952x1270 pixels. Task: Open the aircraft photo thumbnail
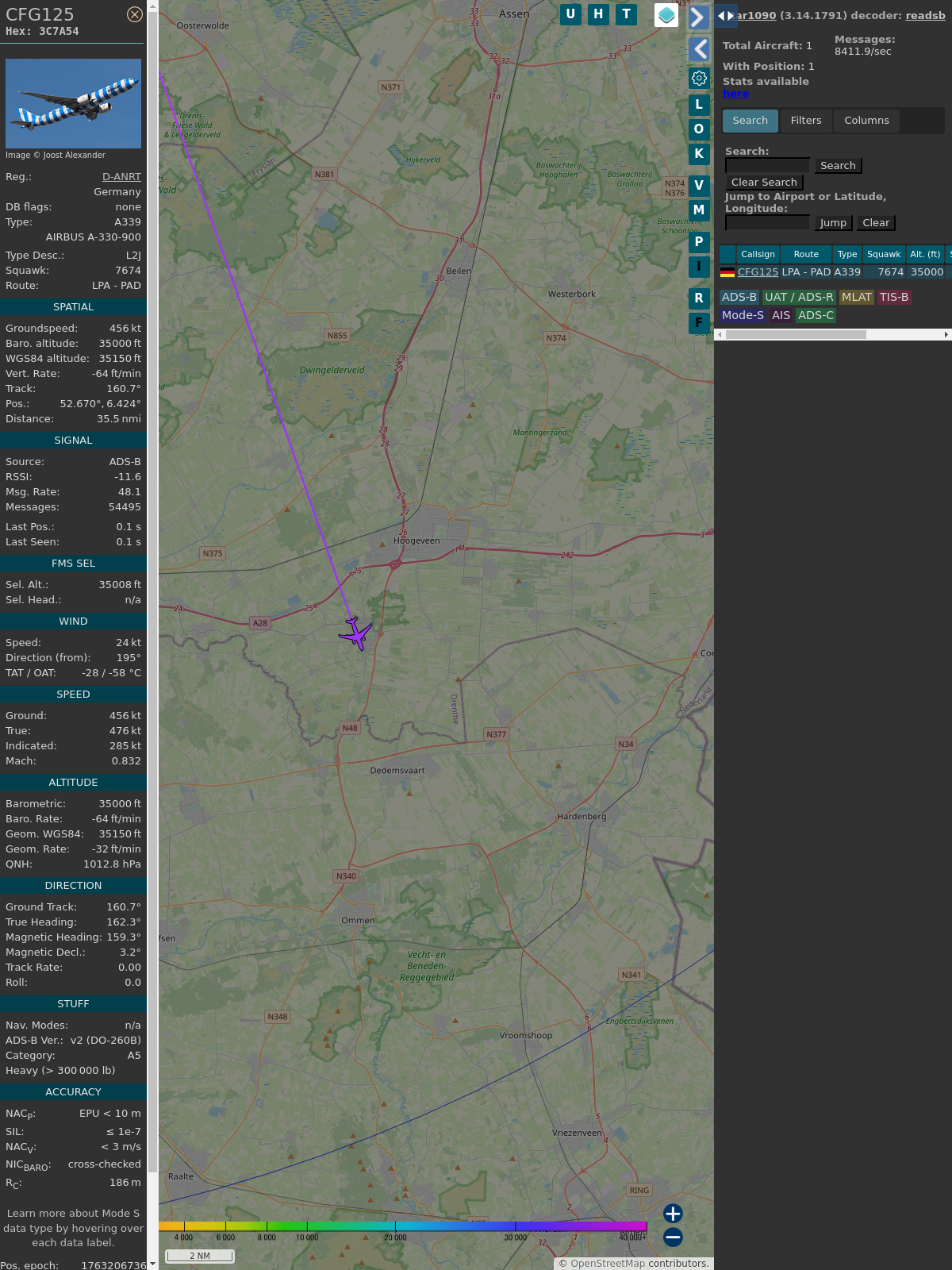click(x=73, y=103)
